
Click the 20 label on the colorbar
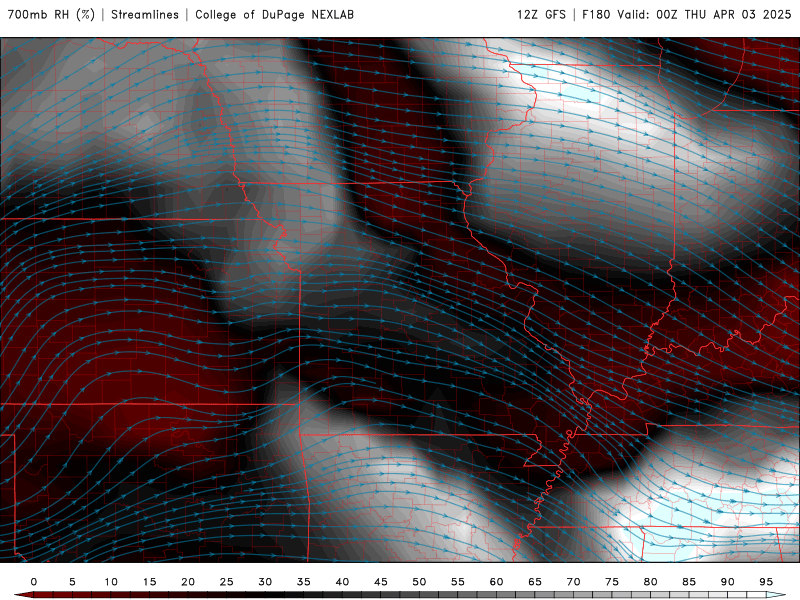188,582
